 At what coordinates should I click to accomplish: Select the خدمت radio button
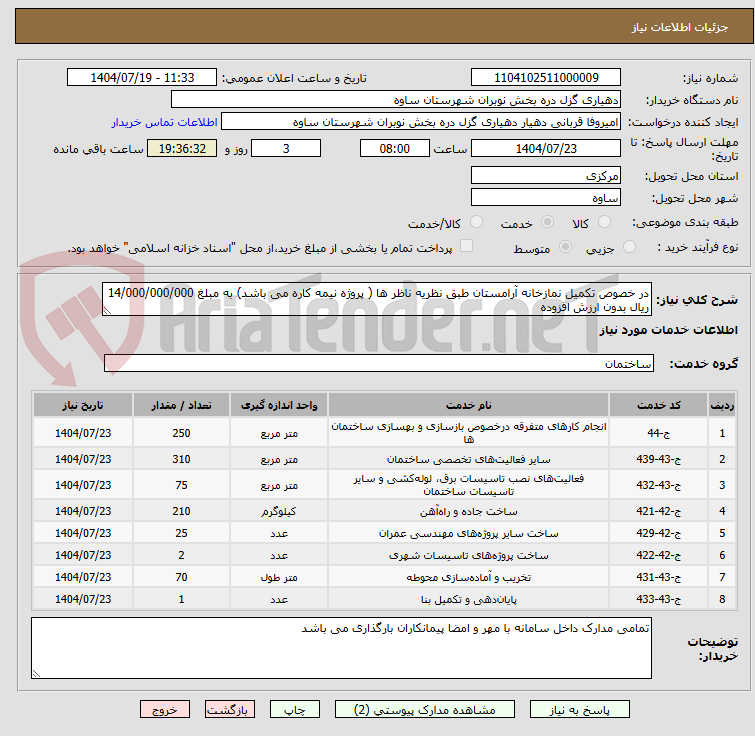pyautogui.click(x=548, y=222)
